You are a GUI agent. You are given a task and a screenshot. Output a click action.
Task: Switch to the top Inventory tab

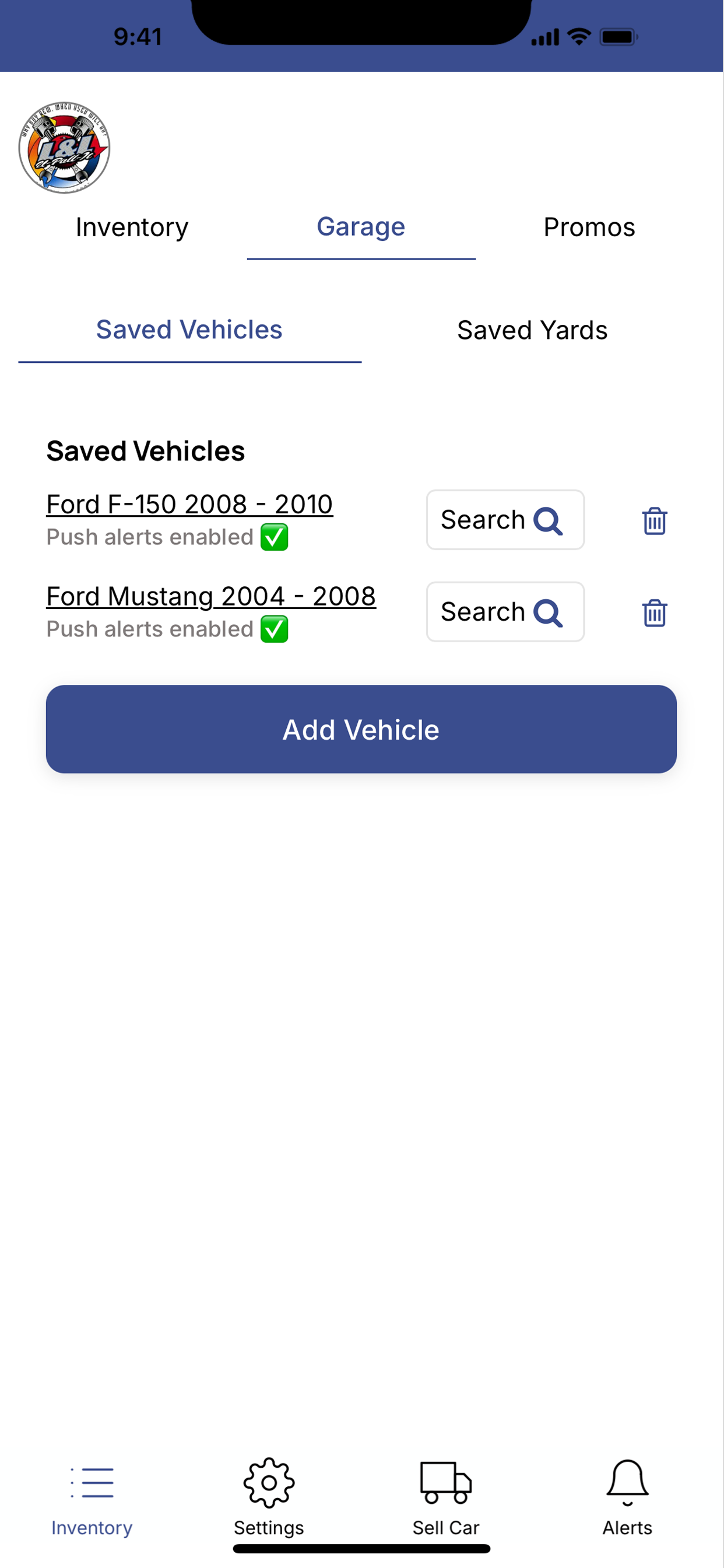132,227
